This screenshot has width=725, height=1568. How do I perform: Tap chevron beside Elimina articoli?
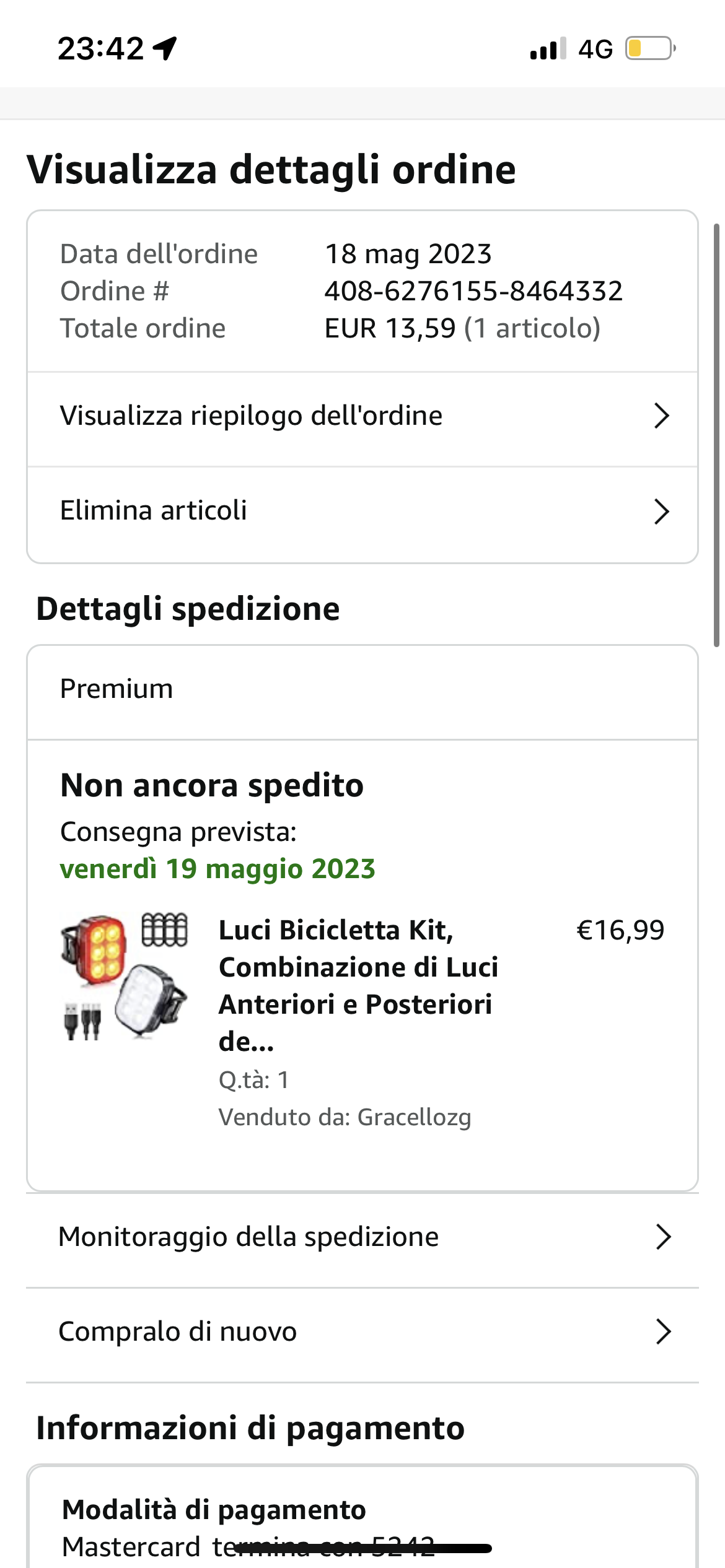661,512
